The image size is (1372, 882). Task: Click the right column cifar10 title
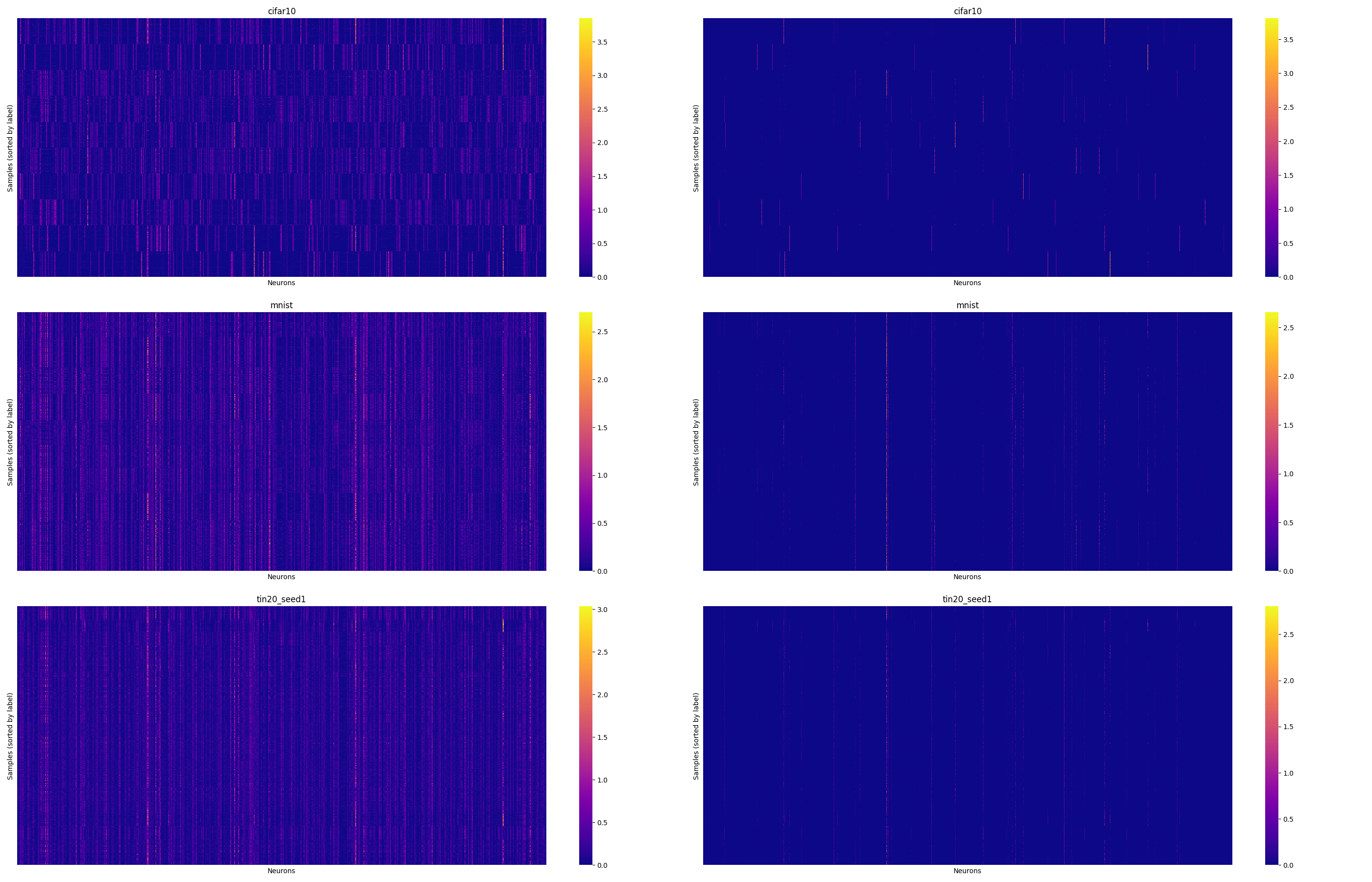coord(967,11)
